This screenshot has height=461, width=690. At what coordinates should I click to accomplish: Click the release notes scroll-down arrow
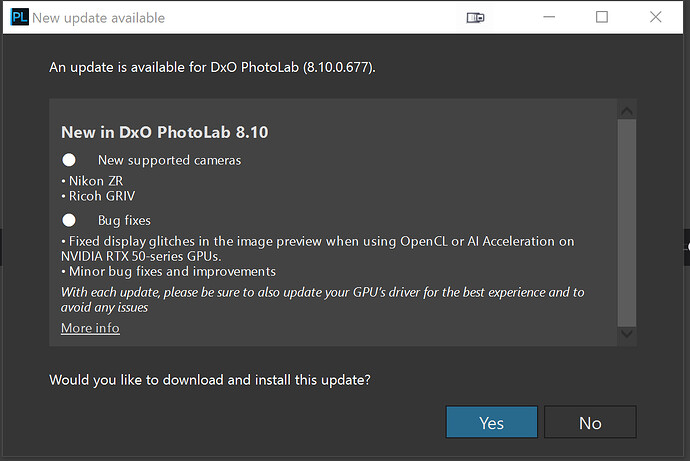click(x=627, y=335)
